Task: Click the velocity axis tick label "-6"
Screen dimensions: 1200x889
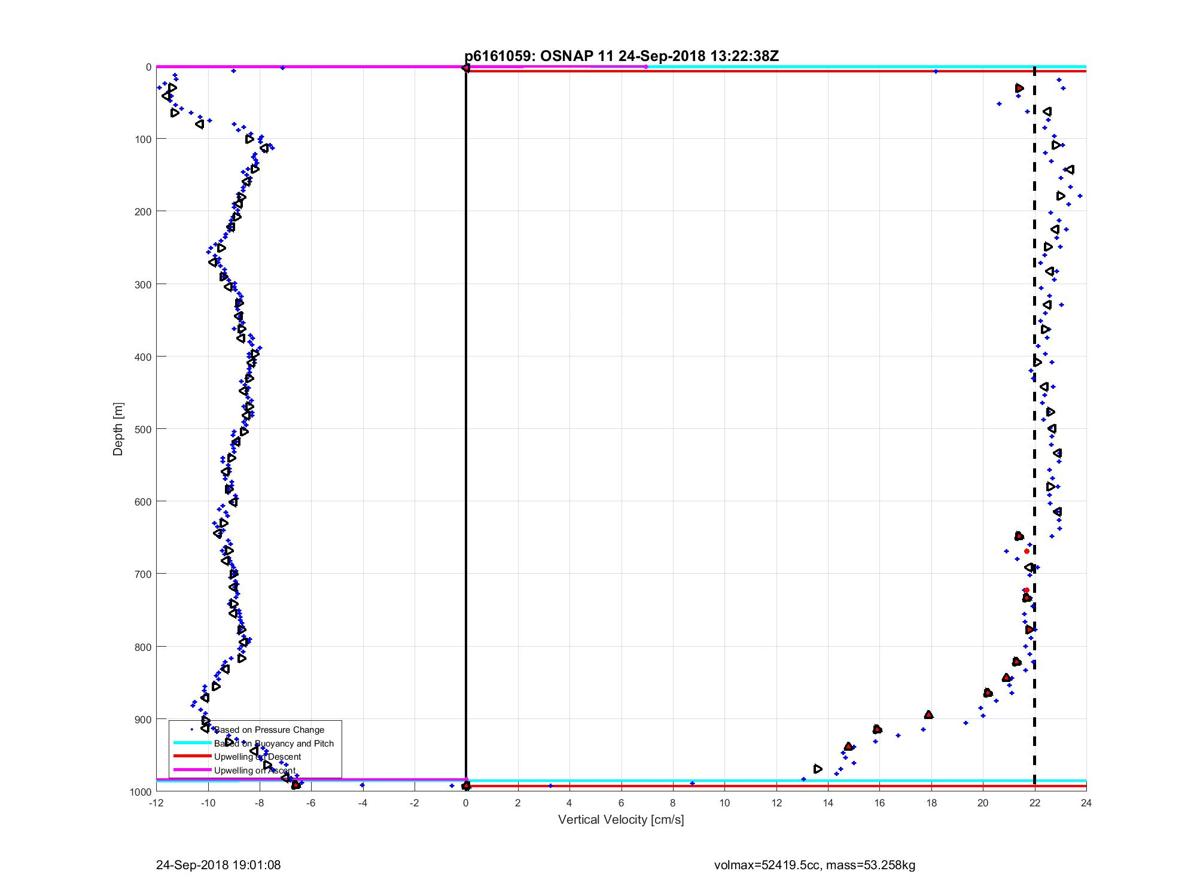Action: tap(311, 803)
